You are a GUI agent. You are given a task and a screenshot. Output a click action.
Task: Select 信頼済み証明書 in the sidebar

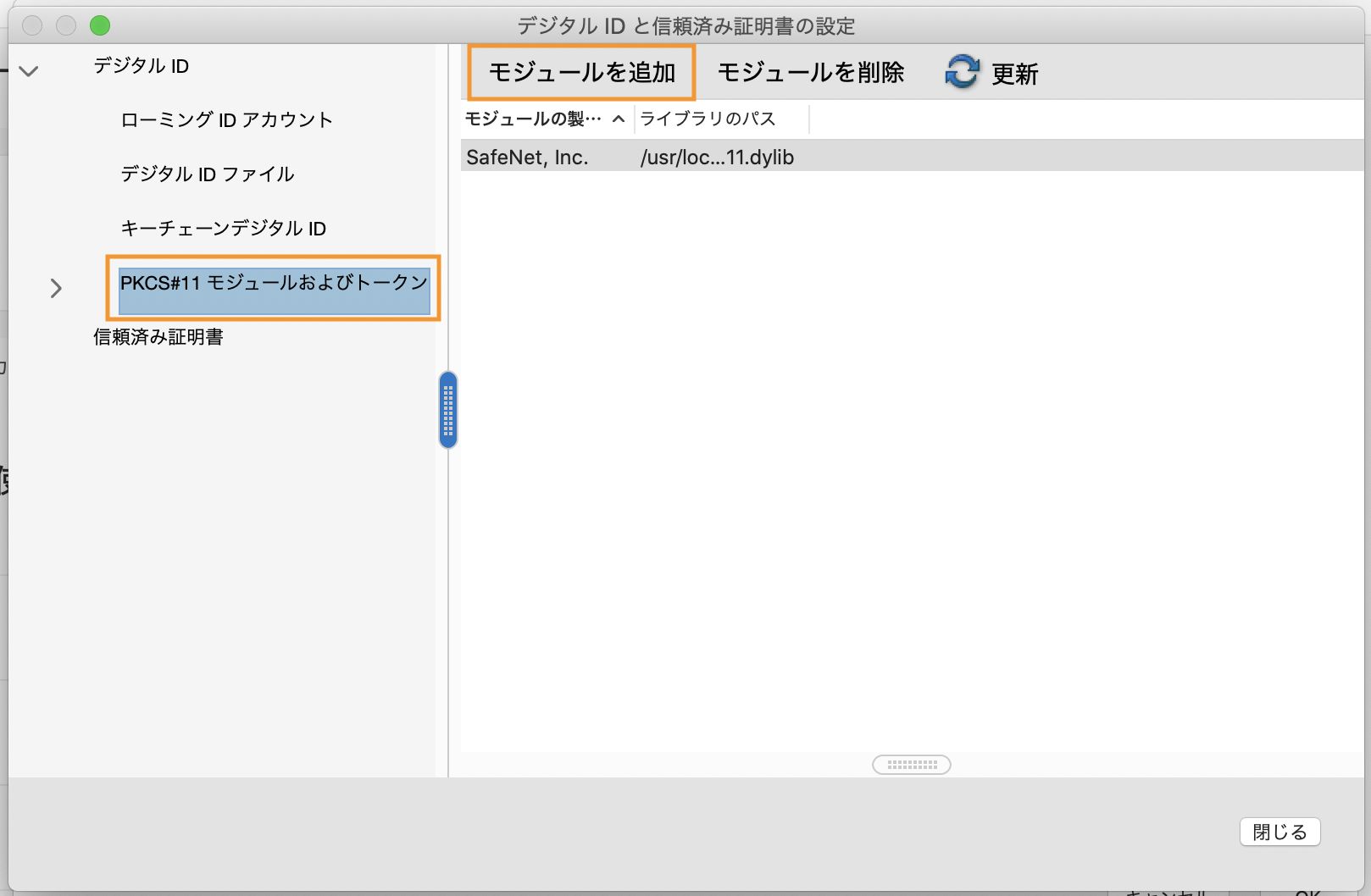pyautogui.click(x=158, y=336)
